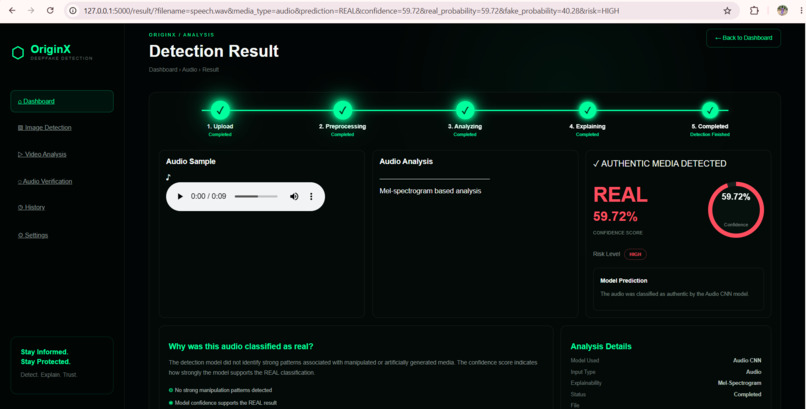Click the music note icon under Audio Sample
806x409 pixels.
pos(168,177)
